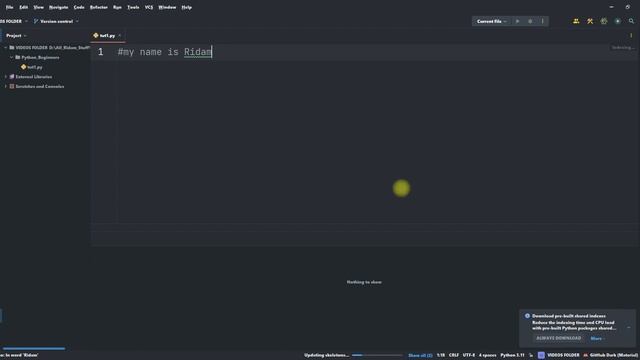Open the More dropdown in the notification
Screen dimensions: 640x360
[598, 338]
